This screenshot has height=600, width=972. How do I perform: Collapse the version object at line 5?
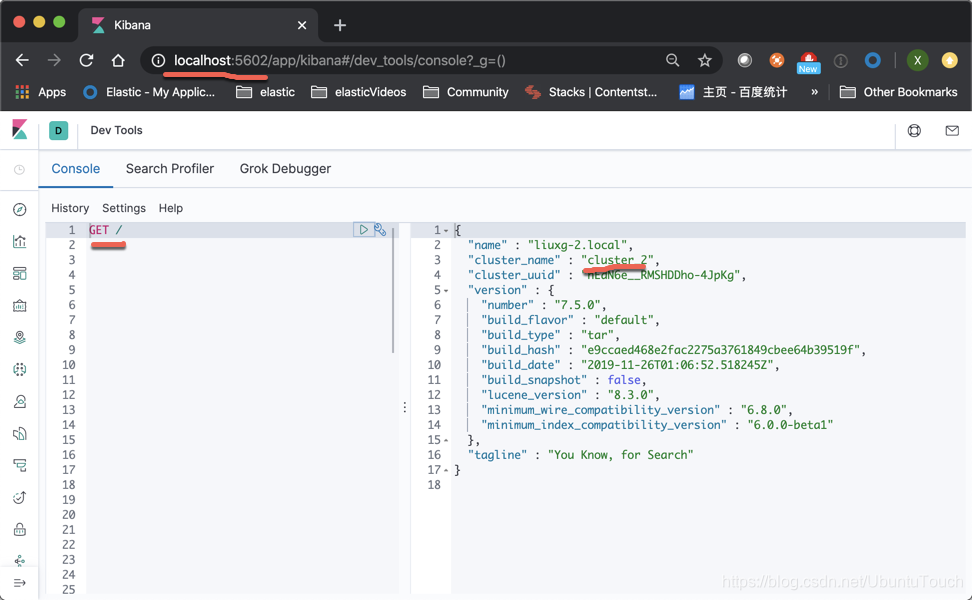(x=445, y=289)
